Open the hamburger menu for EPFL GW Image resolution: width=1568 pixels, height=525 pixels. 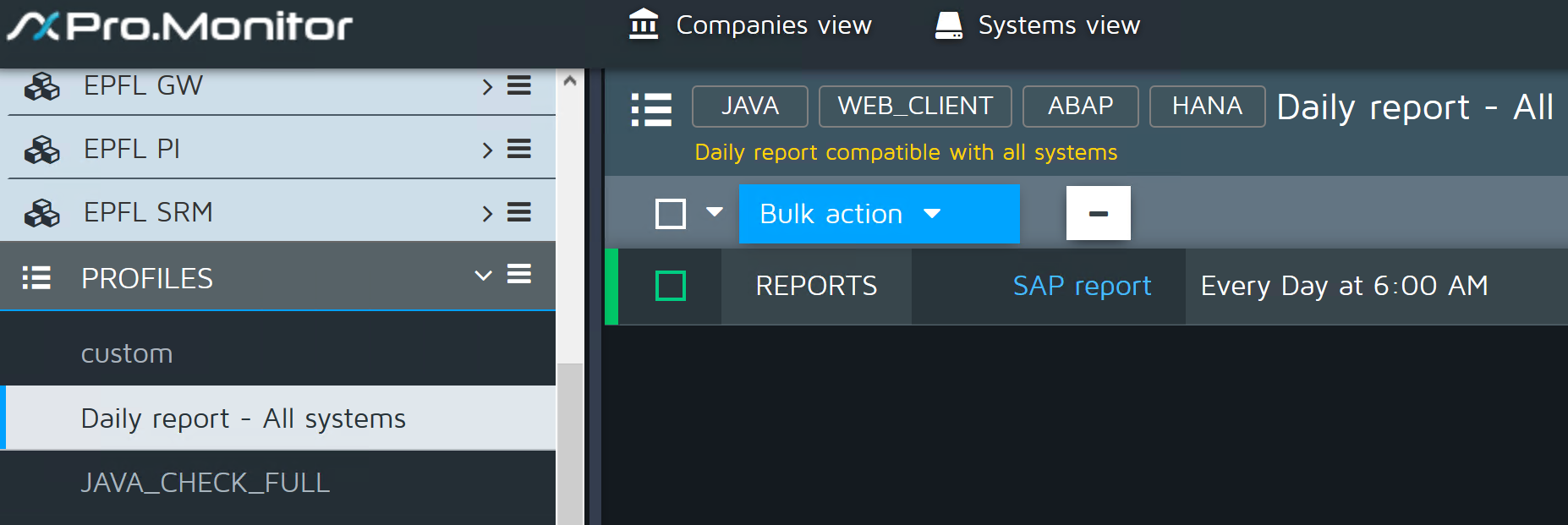tap(518, 85)
